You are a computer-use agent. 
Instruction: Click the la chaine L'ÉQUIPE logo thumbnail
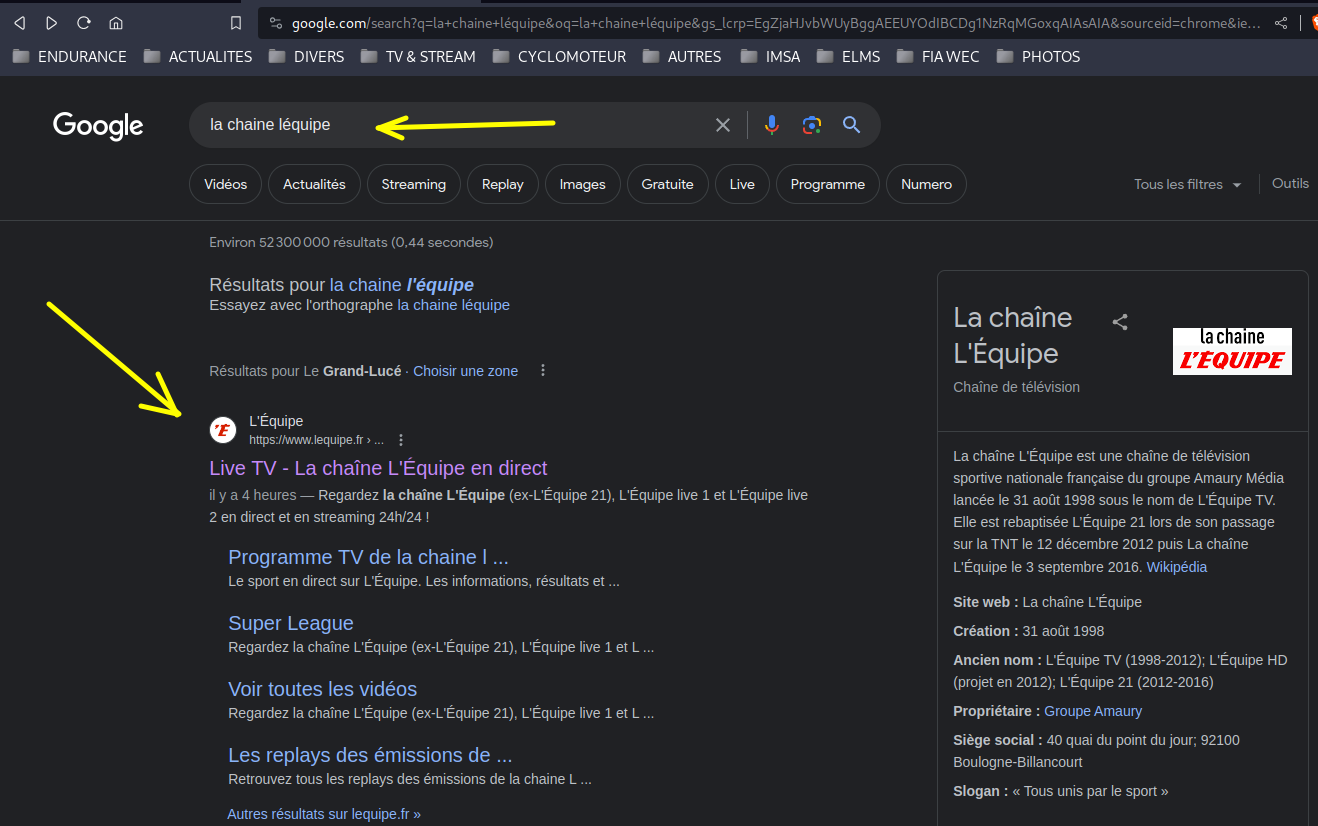[1232, 351]
